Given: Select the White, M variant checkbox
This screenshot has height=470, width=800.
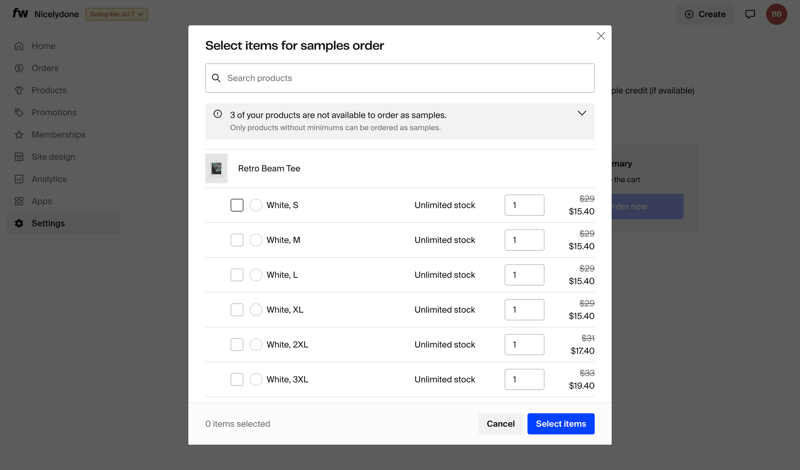Looking at the screenshot, I should [237, 240].
